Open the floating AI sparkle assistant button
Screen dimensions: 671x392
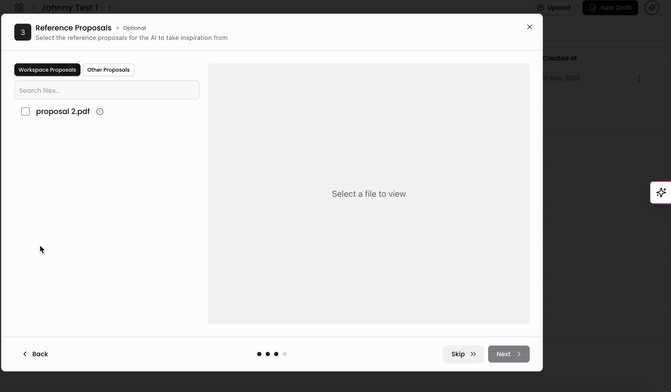point(661,193)
